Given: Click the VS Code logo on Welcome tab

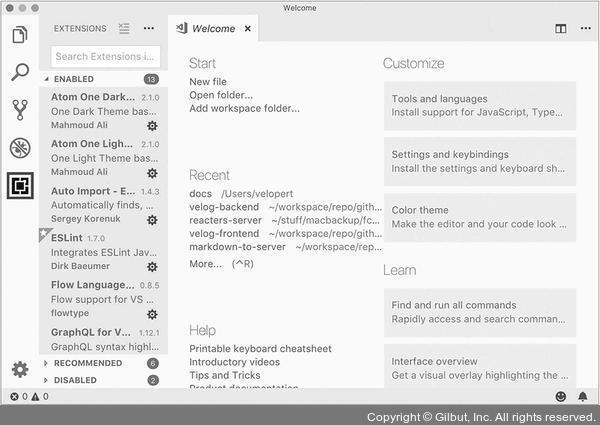Looking at the screenshot, I should coord(182,28).
